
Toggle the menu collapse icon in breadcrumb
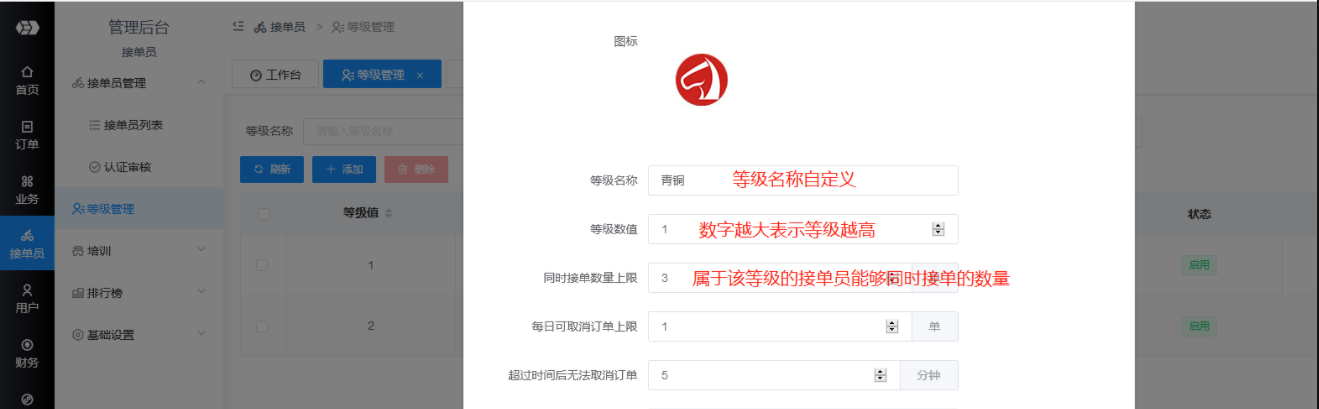click(238, 26)
